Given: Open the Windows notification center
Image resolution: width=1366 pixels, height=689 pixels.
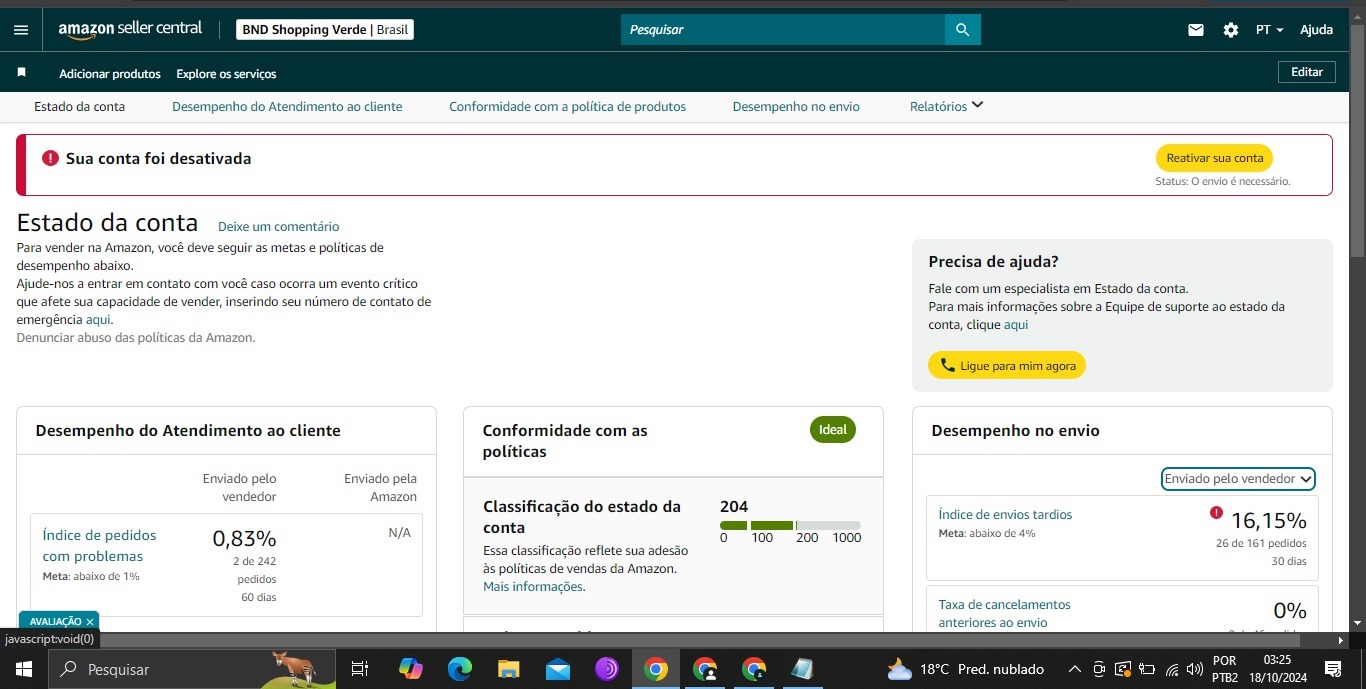Looking at the screenshot, I should coord(1332,669).
